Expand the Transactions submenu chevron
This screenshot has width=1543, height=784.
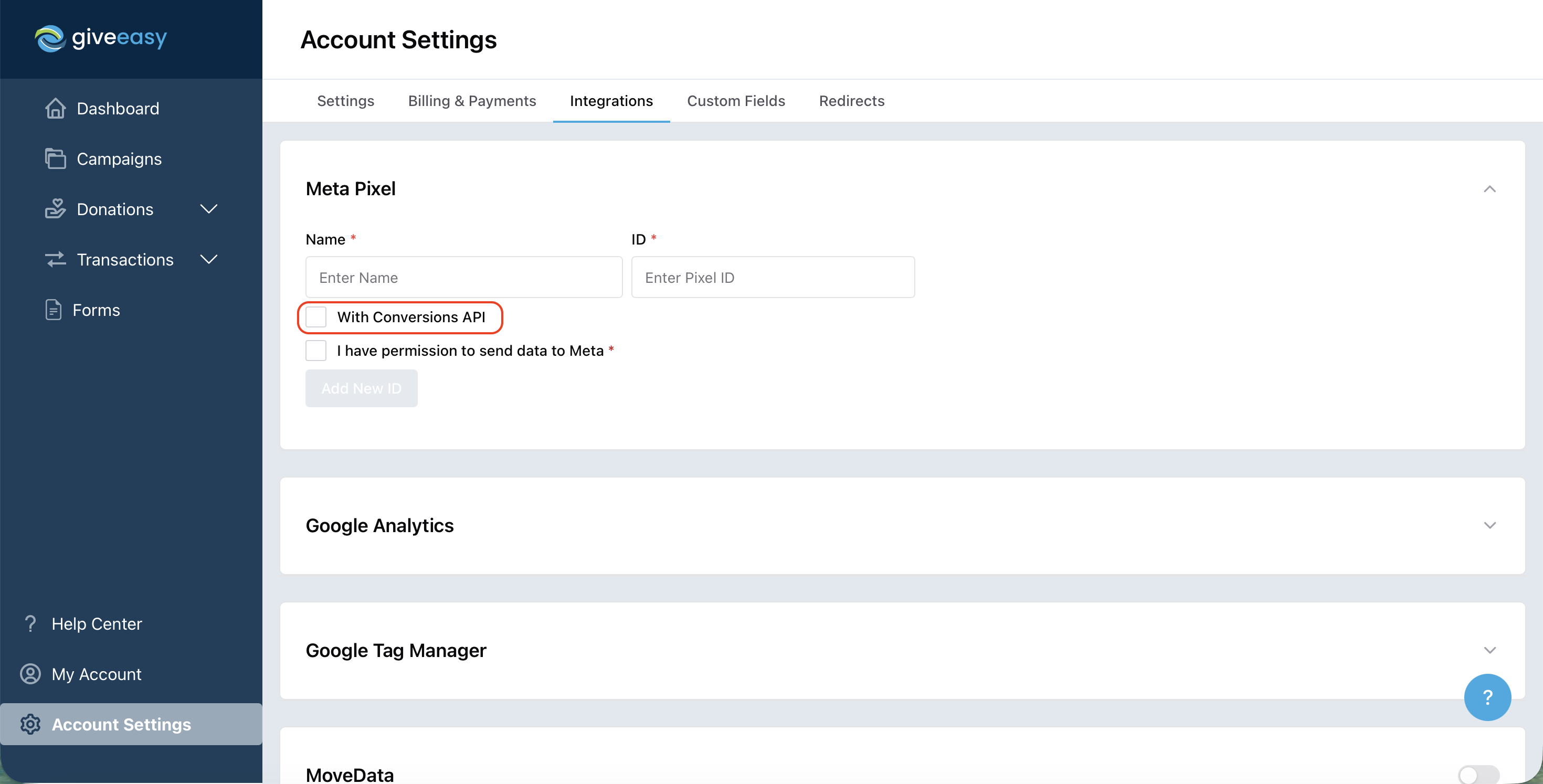click(x=208, y=259)
